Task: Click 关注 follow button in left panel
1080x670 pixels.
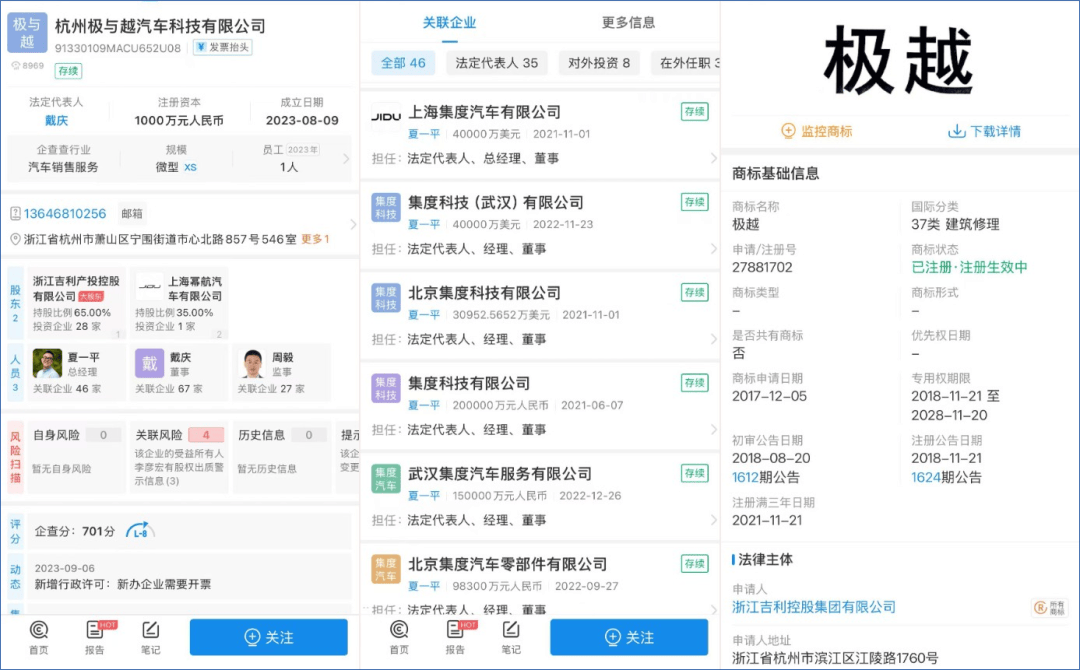Action: pyautogui.click(x=269, y=637)
